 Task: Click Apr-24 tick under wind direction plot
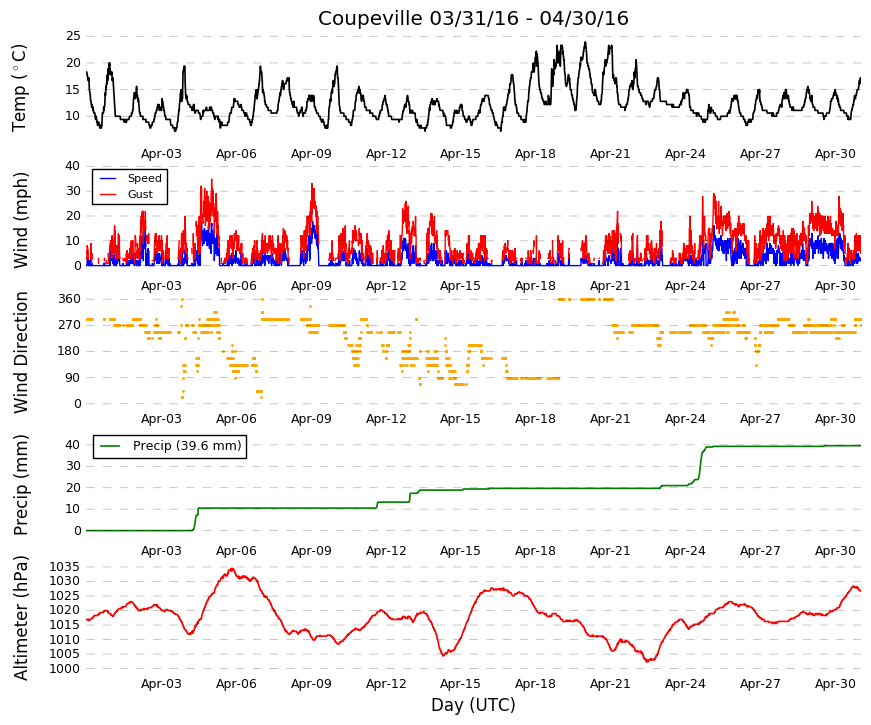pyautogui.click(x=685, y=418)
